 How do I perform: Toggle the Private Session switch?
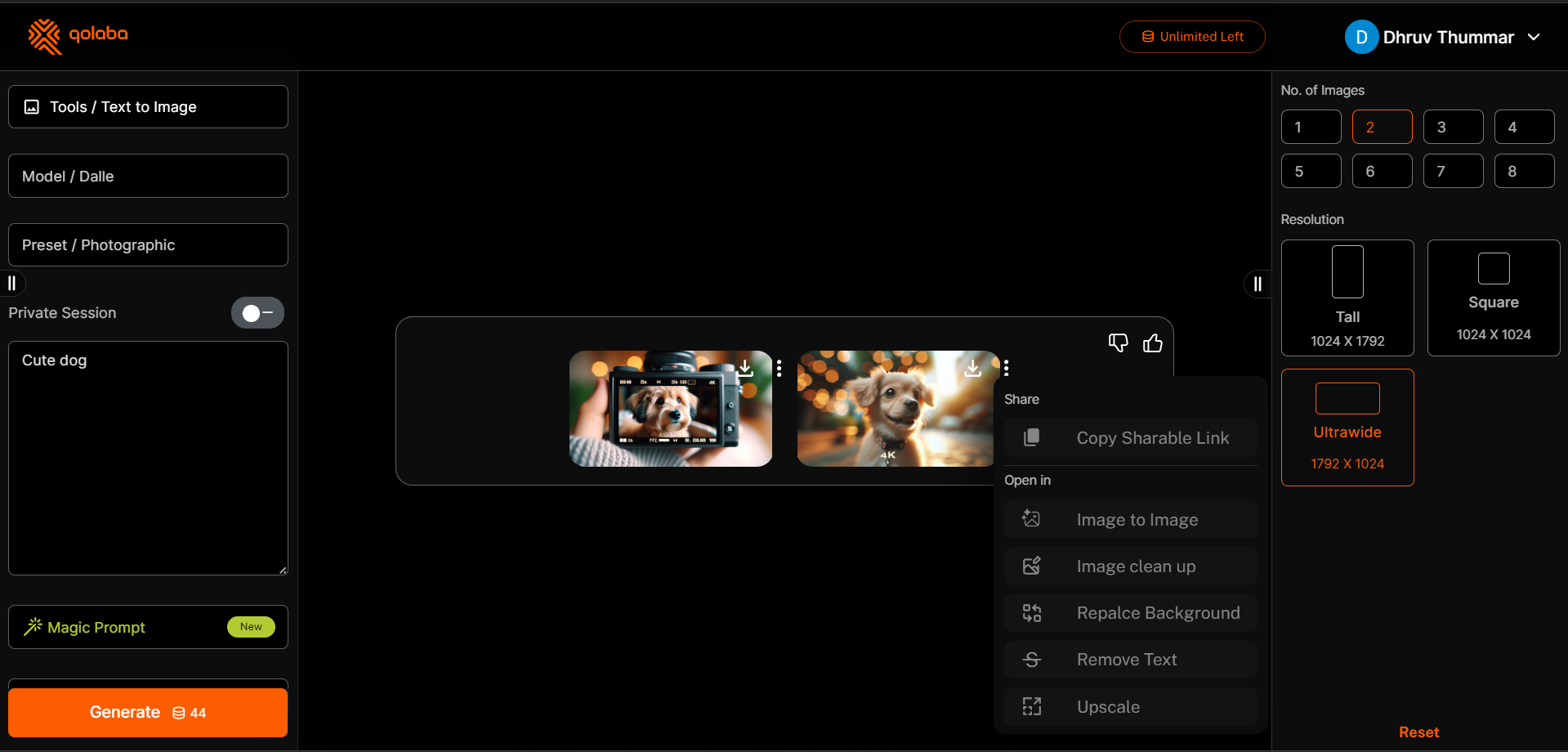(257, 313)
